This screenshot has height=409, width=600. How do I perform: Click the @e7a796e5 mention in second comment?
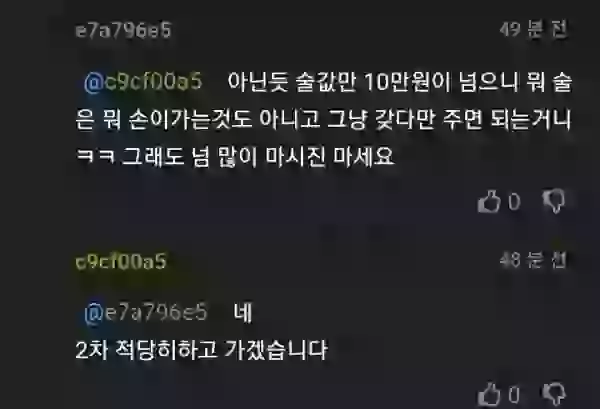145,313
